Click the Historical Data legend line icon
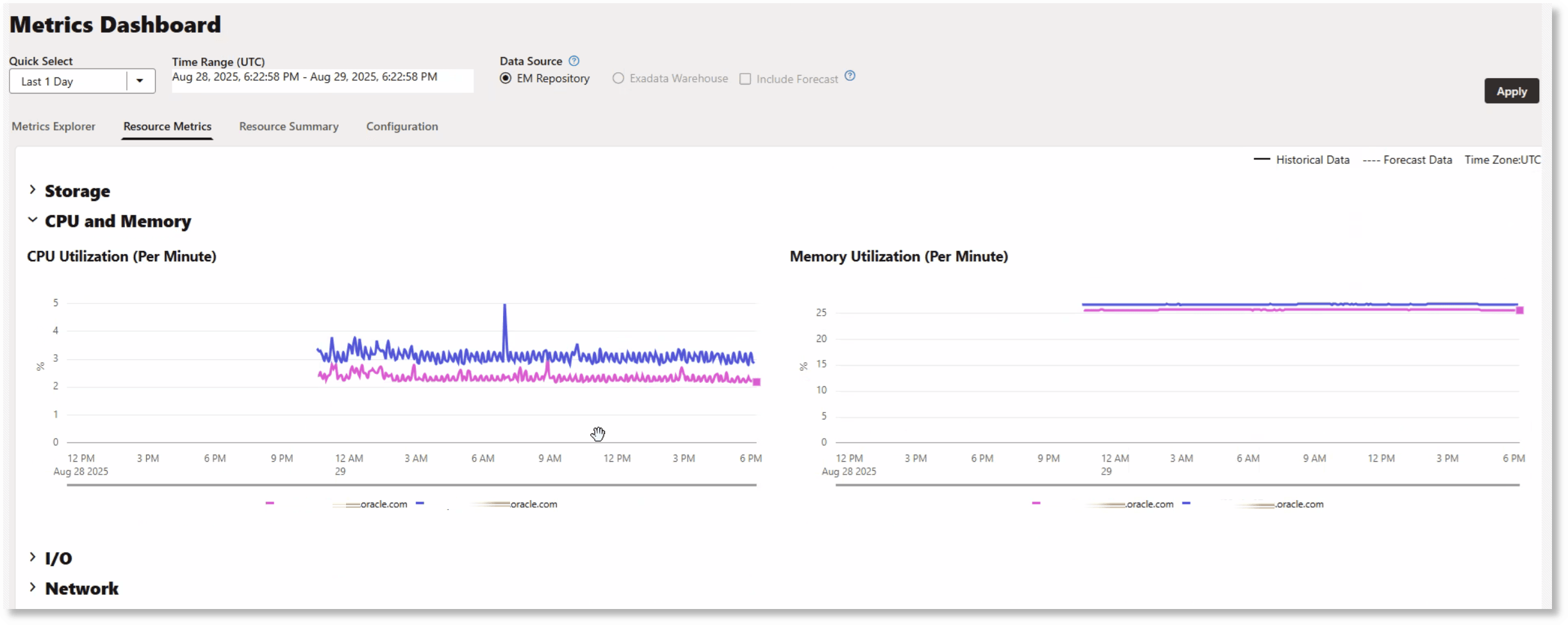Viewport: 1568px width, 625px height. point(1261,159)
